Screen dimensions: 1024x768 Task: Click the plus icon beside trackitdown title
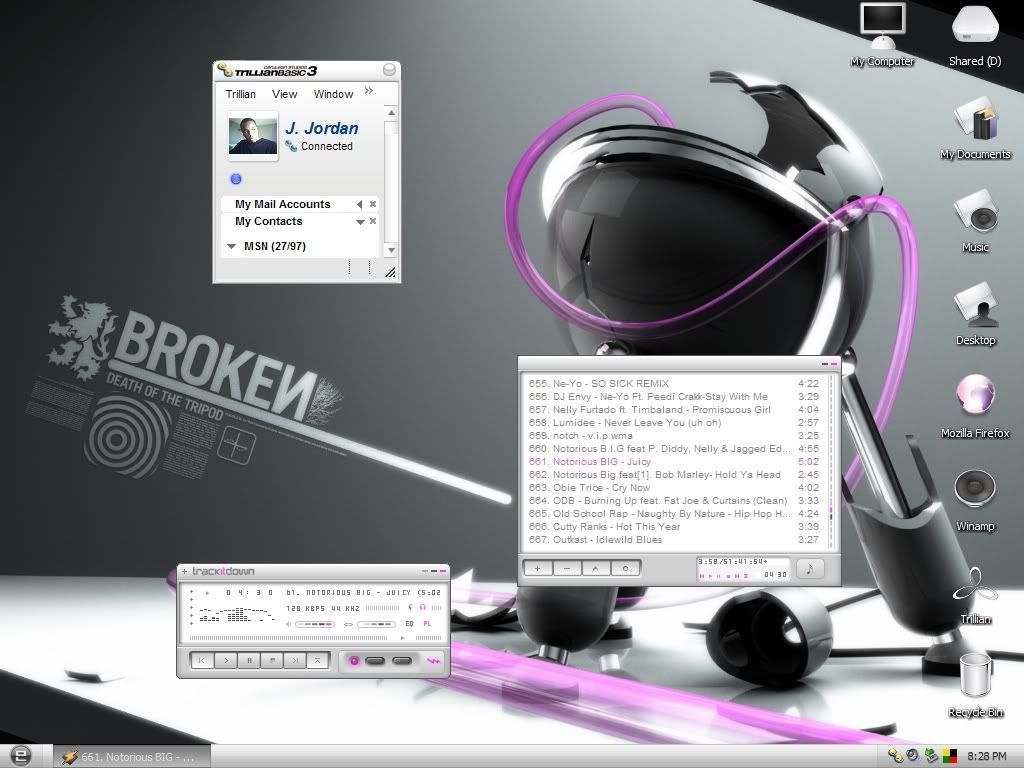click(185, 571)
